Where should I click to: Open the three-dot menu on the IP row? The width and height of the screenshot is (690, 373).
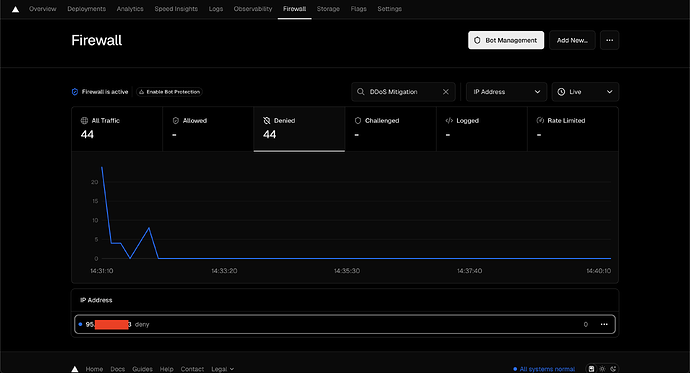(x=604, y=324)
